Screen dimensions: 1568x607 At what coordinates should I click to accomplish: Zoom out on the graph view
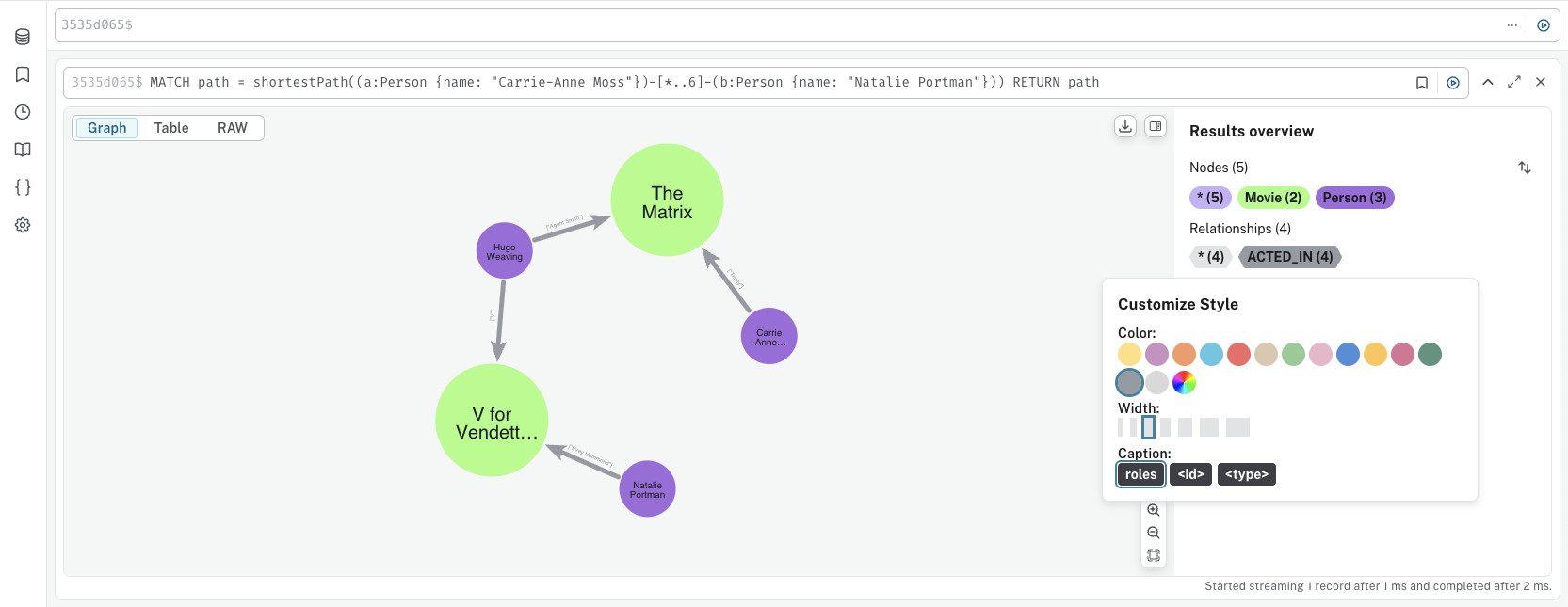click(x=1153, y=532)
